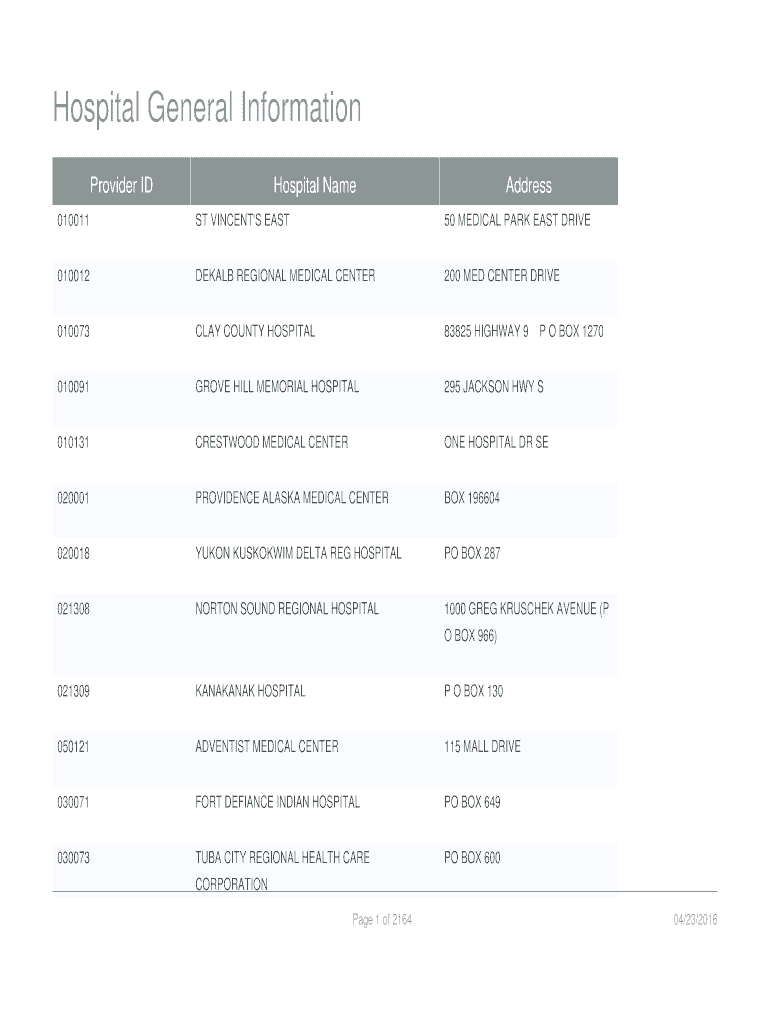The image size is (770, 1024).
Task: Click YUKON KUSKOKWIM DELTA REG HOSPITAL
Action: pyautogui.click(x=298, y=553)
